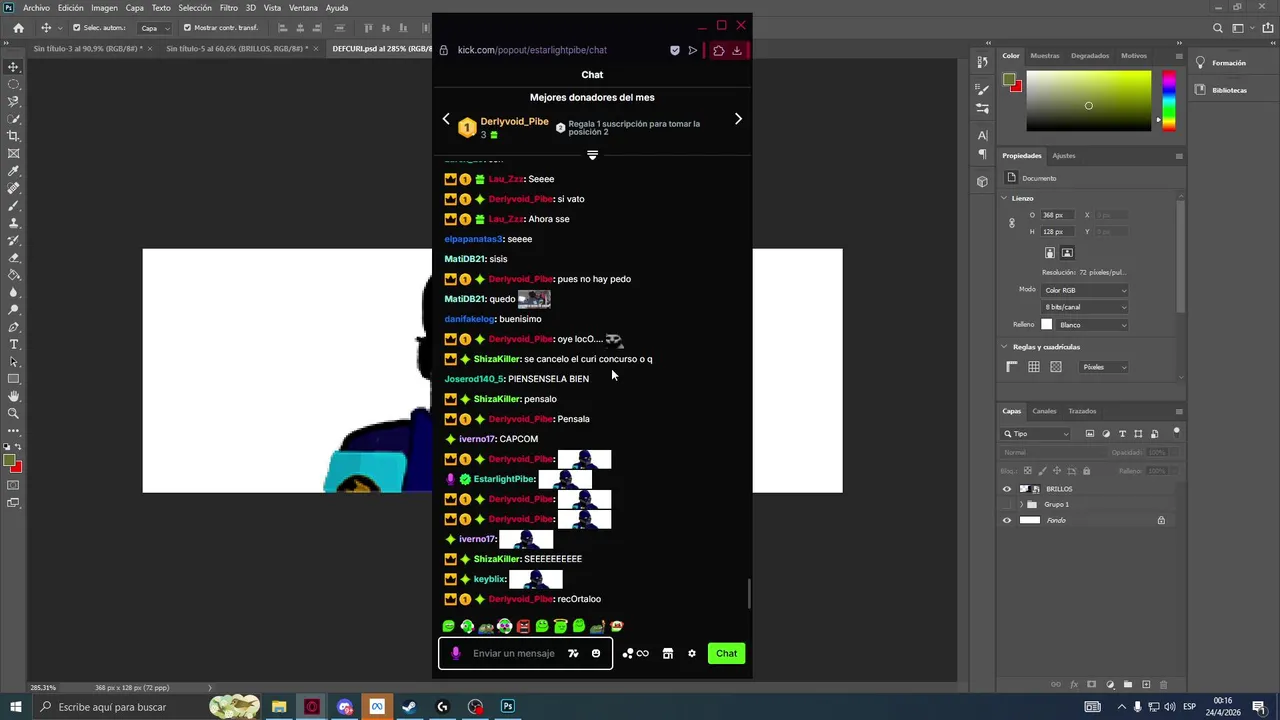Click the green Chat send button

[x=726, y=653]
